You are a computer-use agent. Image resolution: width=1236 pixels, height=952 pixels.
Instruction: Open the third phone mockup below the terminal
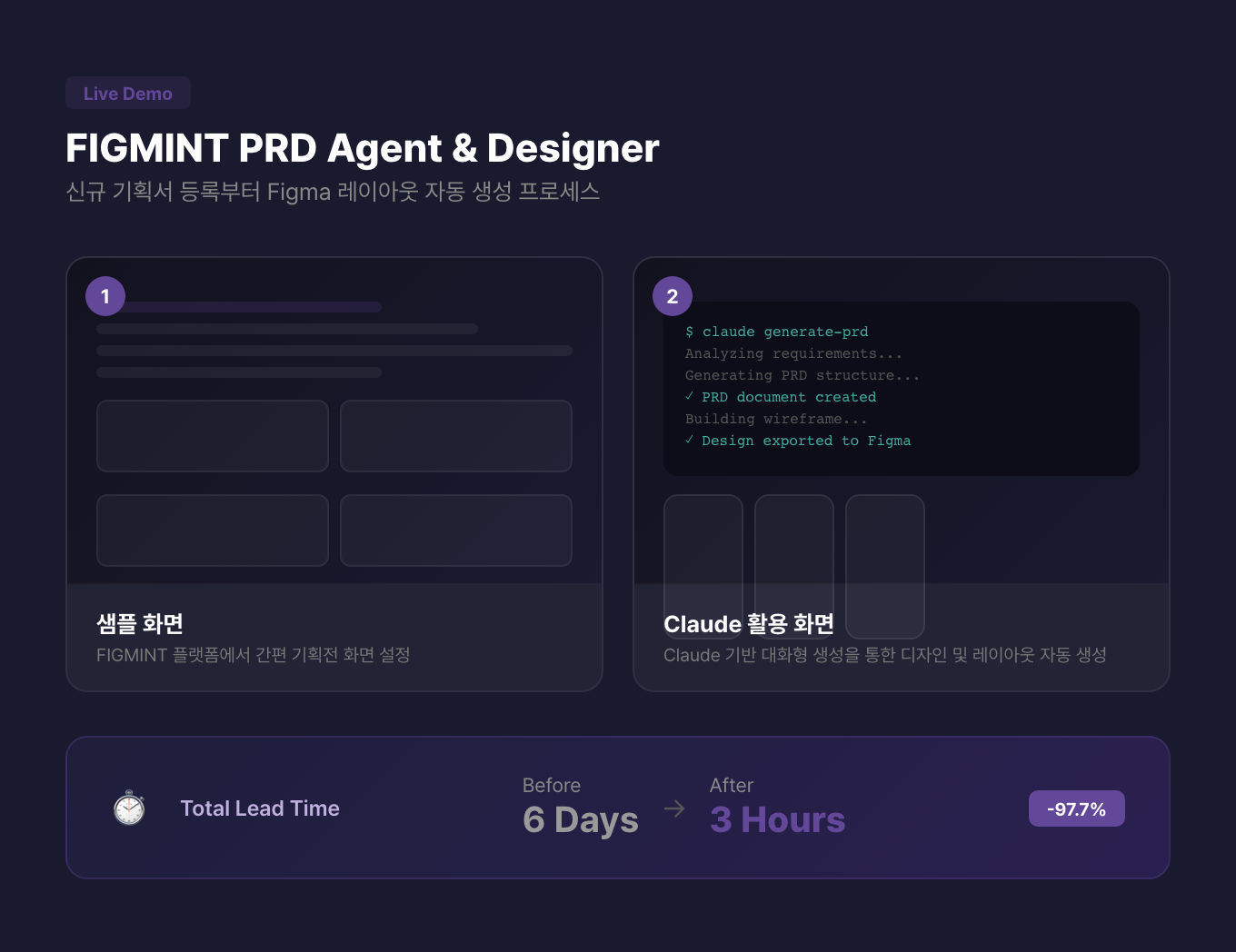pos(885,565)
